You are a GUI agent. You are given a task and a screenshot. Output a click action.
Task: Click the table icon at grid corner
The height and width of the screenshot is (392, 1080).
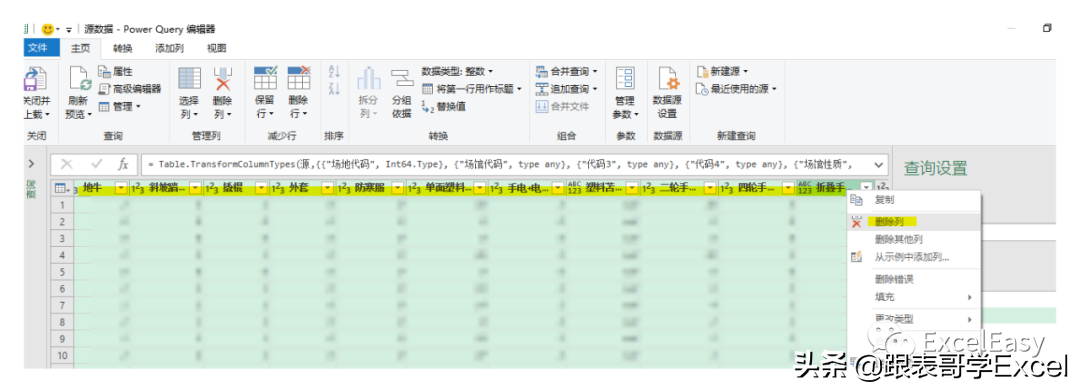point(59,187)
